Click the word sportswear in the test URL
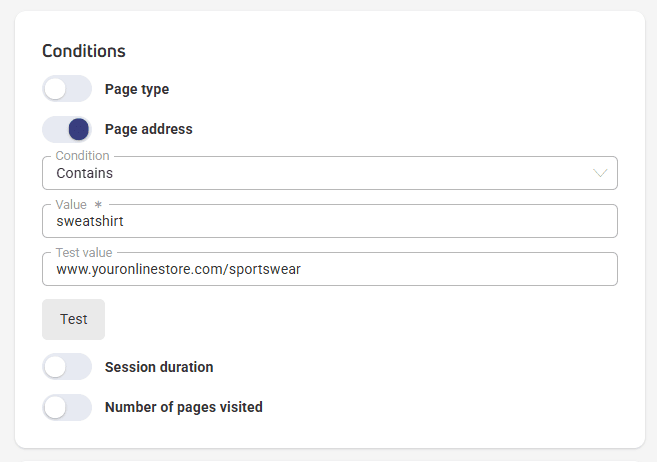This screenshot has height=462, width=657. coord(265,269)
